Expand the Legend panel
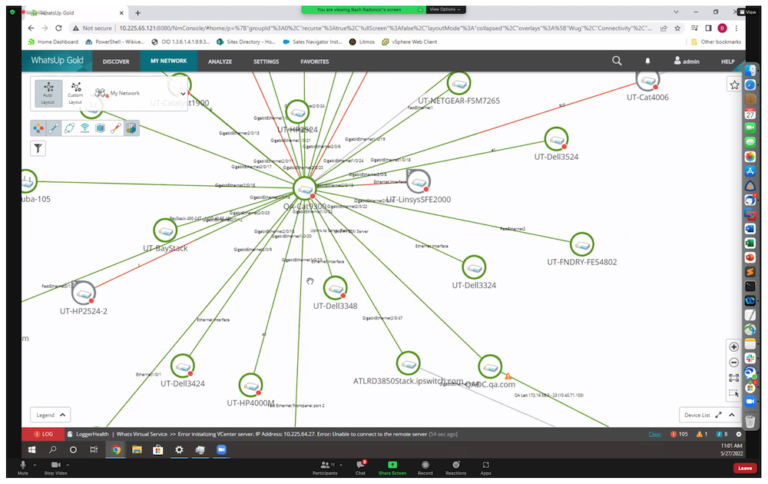Viewport: 768px width, 484px height. [x=52, y=414]
